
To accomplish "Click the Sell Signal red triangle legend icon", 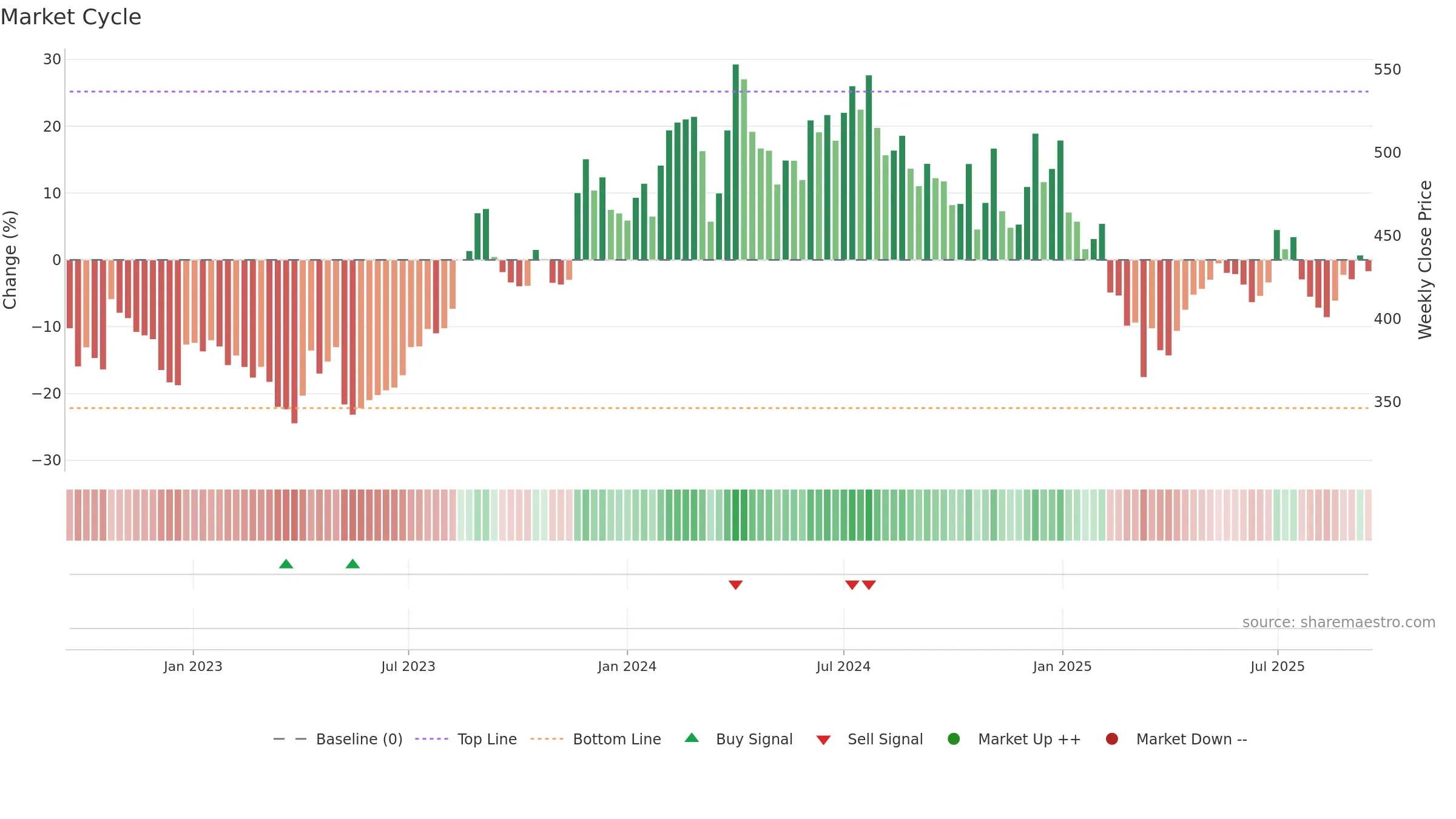I will [x=823, y=740].
